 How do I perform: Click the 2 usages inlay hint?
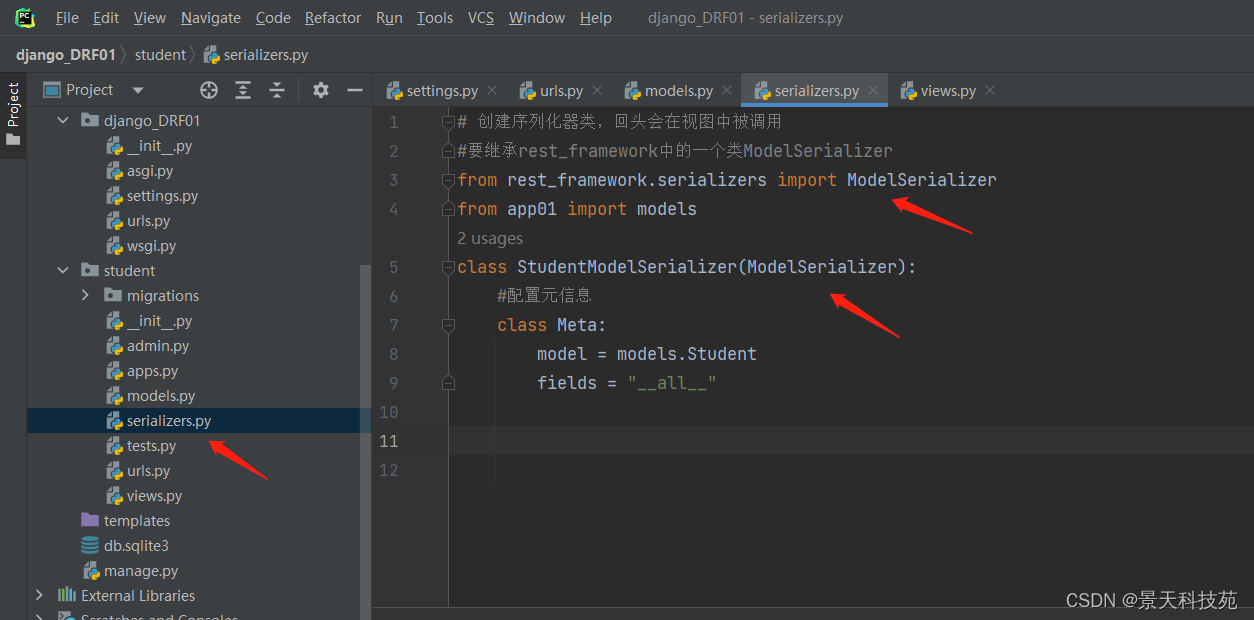coord(490,238)
